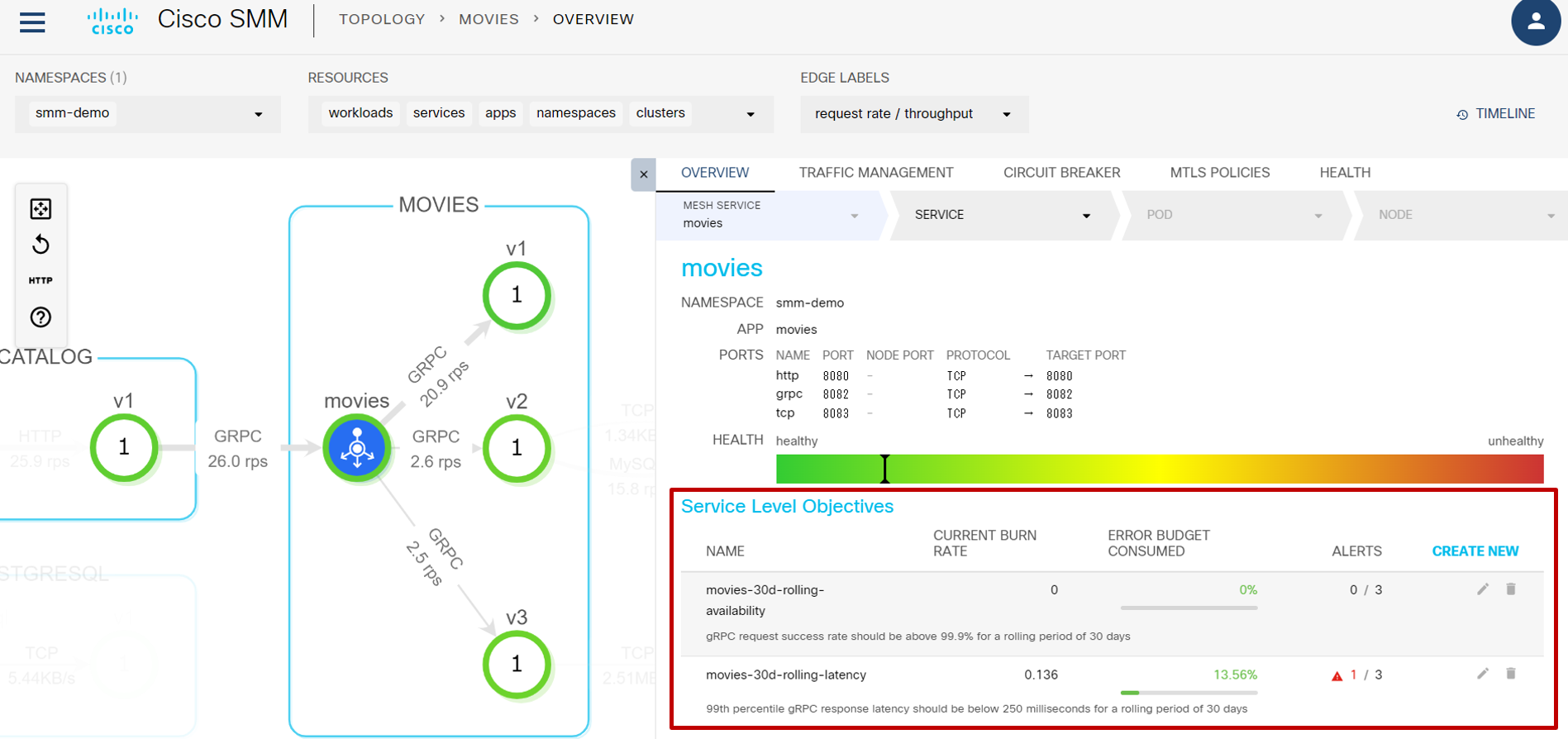Screen dimensions: 1568x739
Task: Open the Service breadcrumb dropdown
Action: (1003, 215)
